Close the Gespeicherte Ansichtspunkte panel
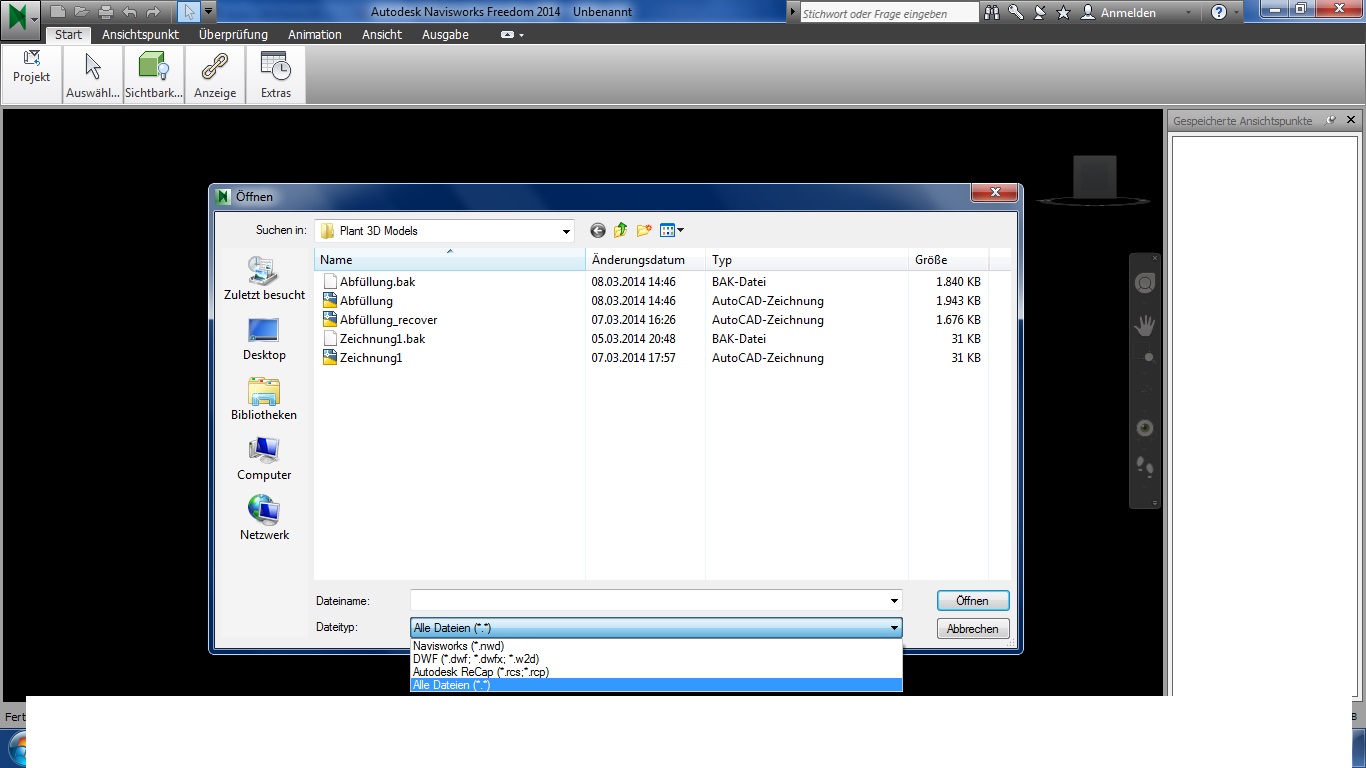This screenshot has width=1366, height=768. pos(1349,120)
